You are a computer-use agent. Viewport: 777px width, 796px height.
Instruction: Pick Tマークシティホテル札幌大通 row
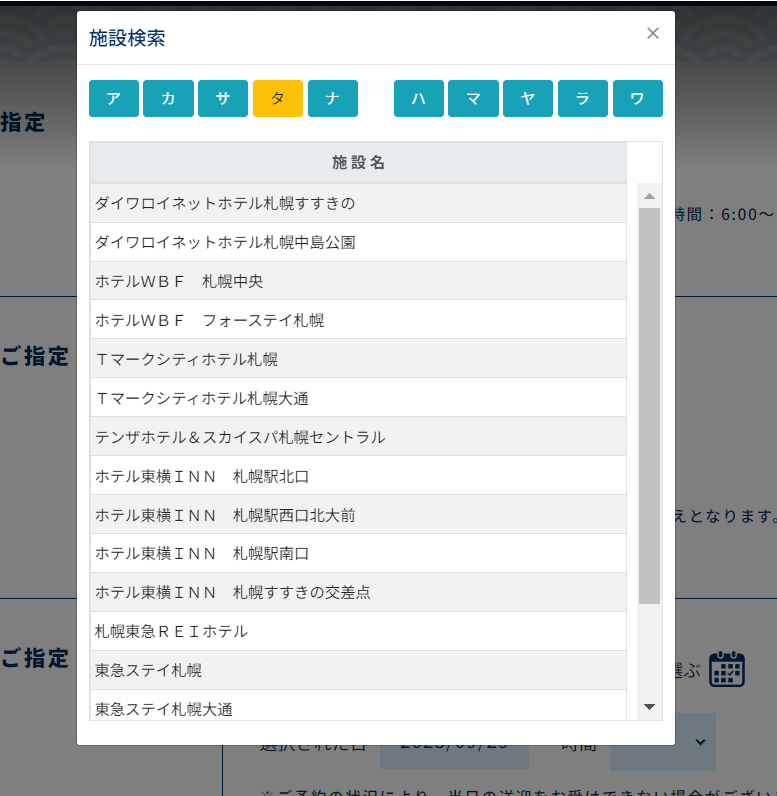click(358, 398)
